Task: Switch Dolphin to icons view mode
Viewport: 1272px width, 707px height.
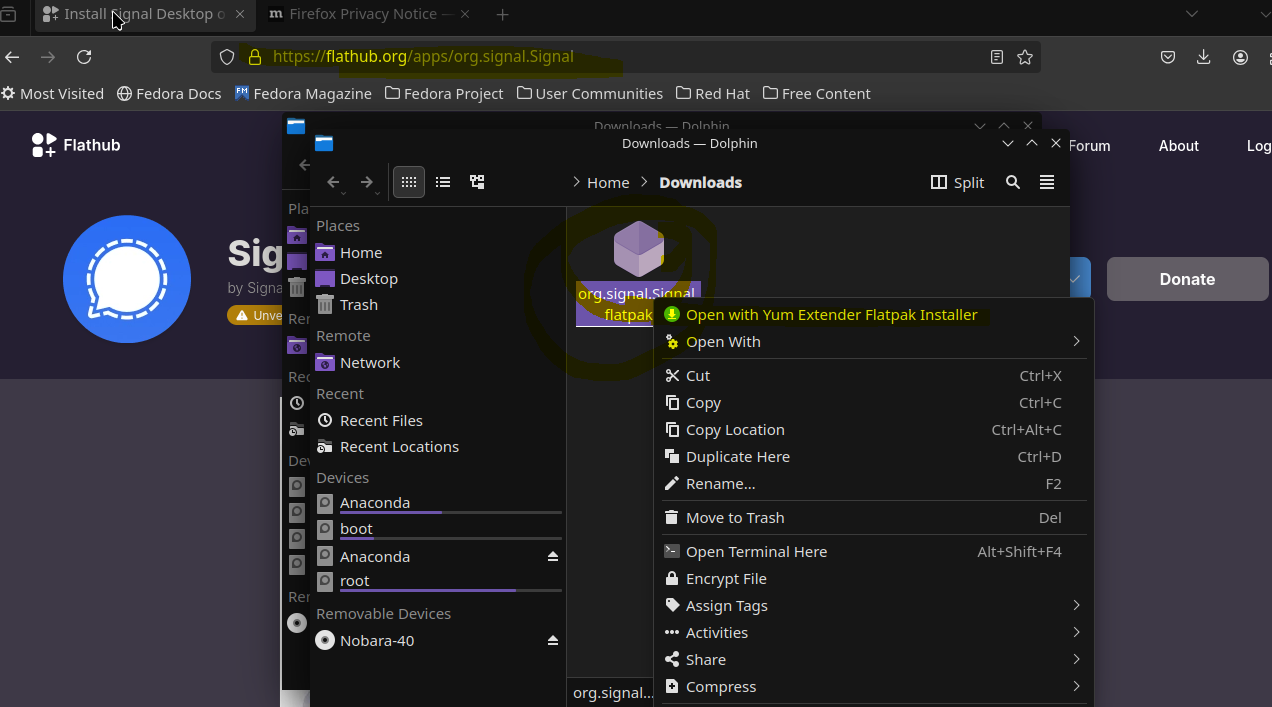Action: (x=408, y=182)
